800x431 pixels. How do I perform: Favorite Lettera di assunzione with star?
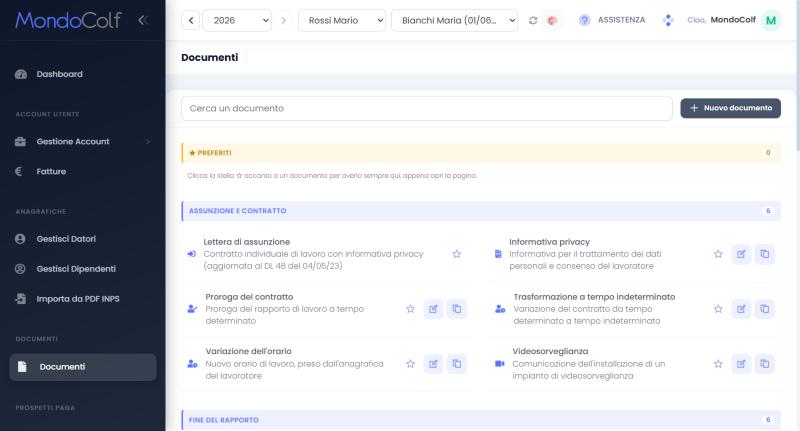457,254
